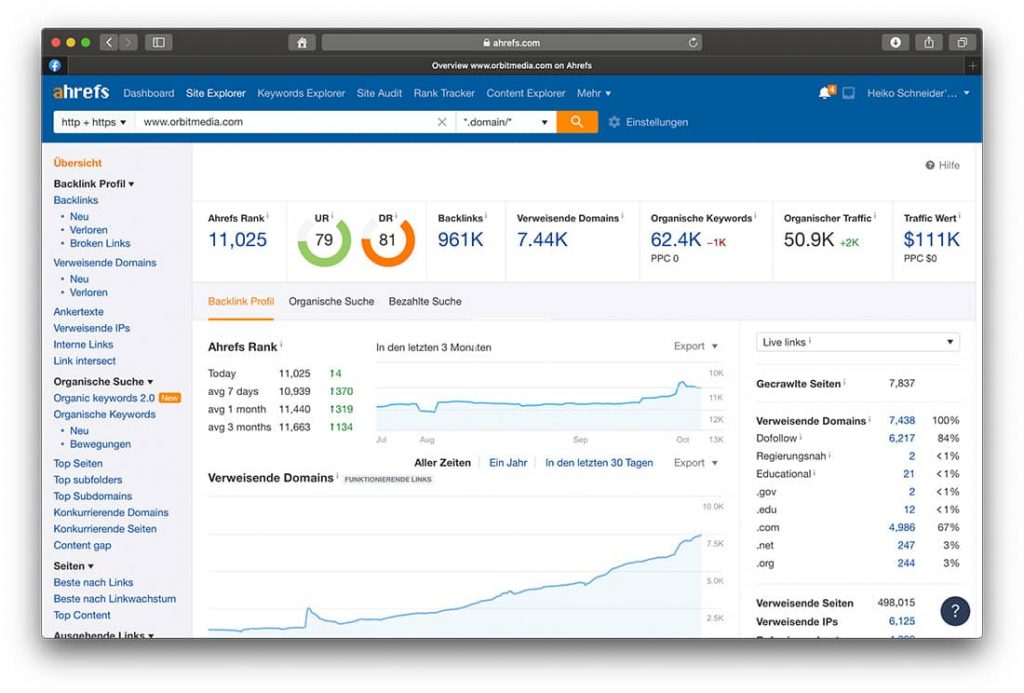
Task: Select the Ein Jahr time range
Action: point(508,463)
